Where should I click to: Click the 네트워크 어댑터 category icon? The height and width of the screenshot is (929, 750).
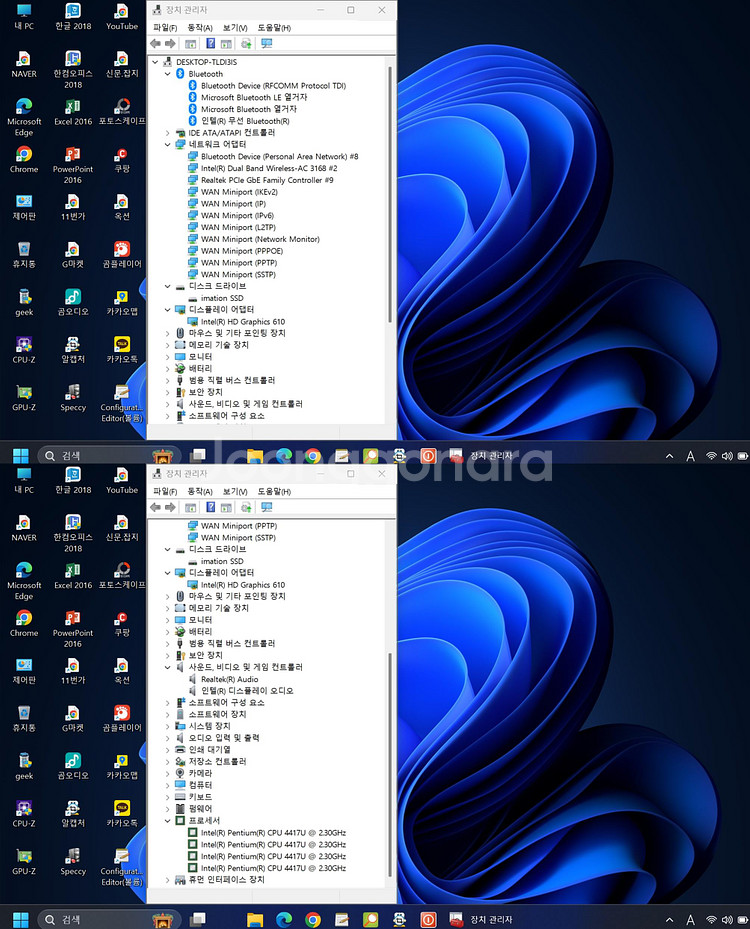coord(180,145)
